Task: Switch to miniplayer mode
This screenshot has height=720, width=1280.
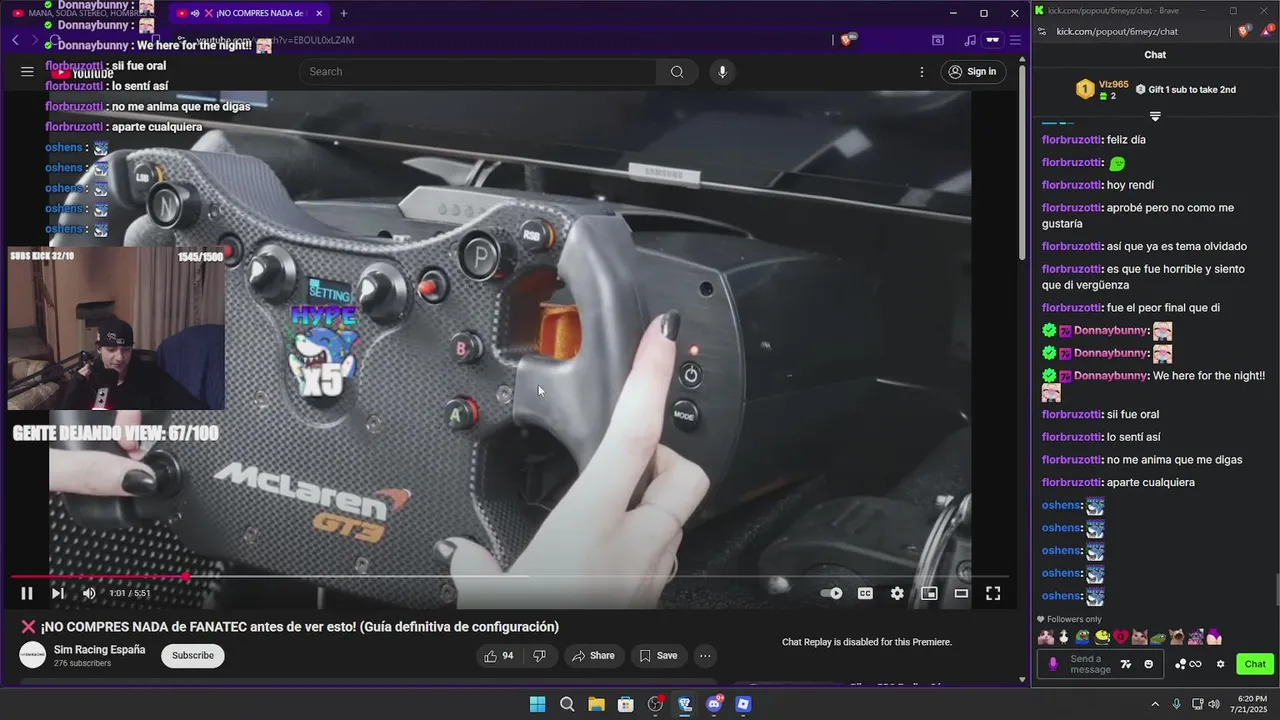Action: pos(929,593)
